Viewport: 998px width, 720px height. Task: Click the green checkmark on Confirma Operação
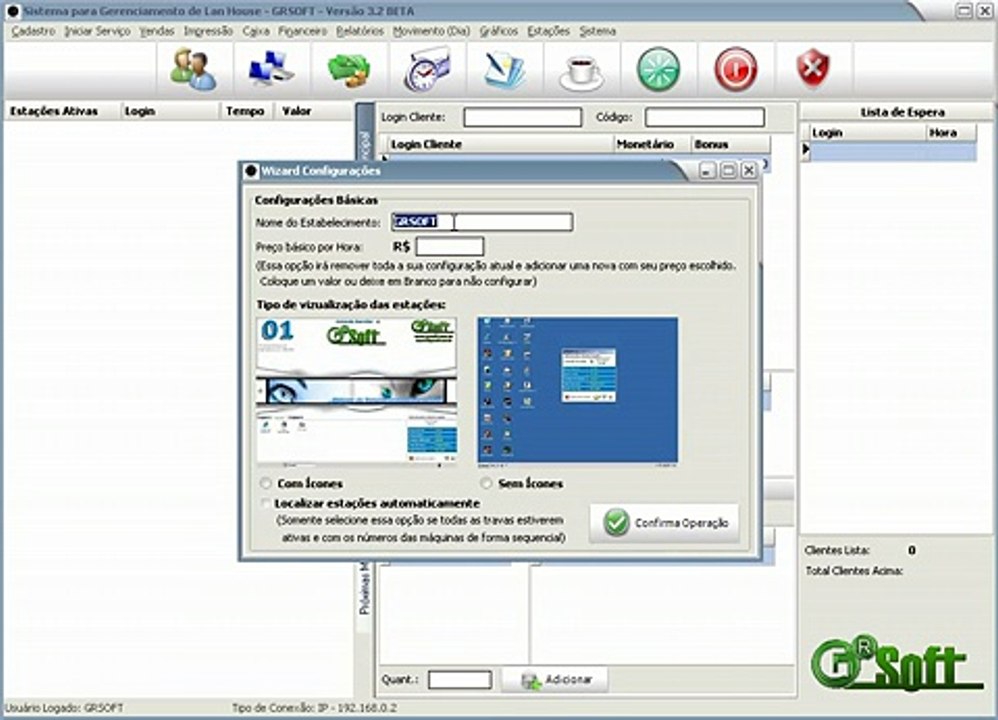(616, 523)
